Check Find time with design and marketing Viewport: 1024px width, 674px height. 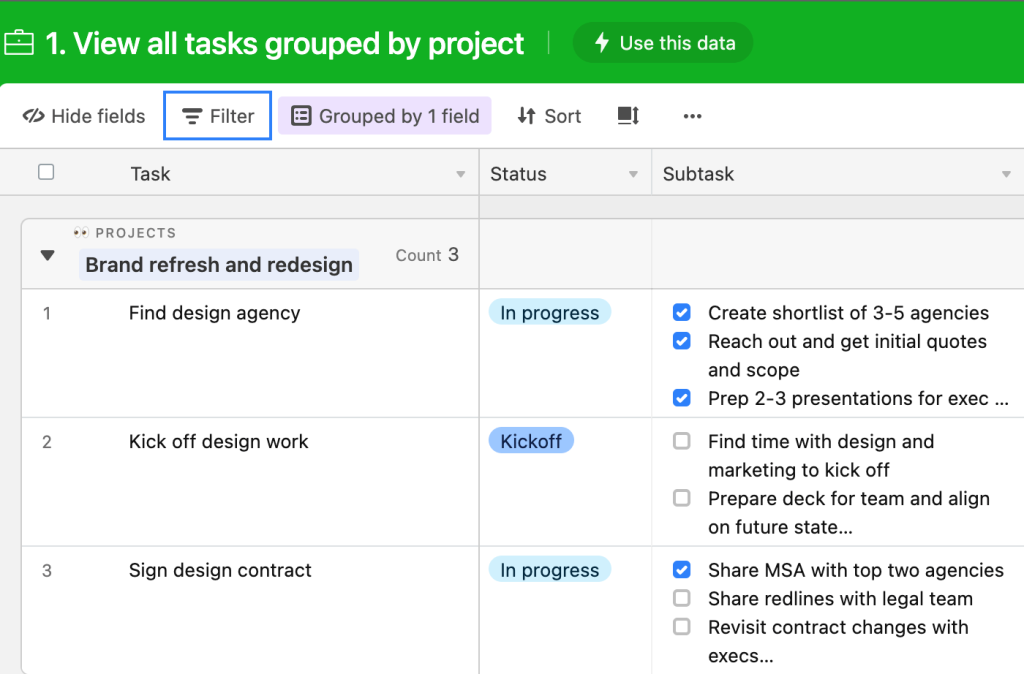(682, 441)
